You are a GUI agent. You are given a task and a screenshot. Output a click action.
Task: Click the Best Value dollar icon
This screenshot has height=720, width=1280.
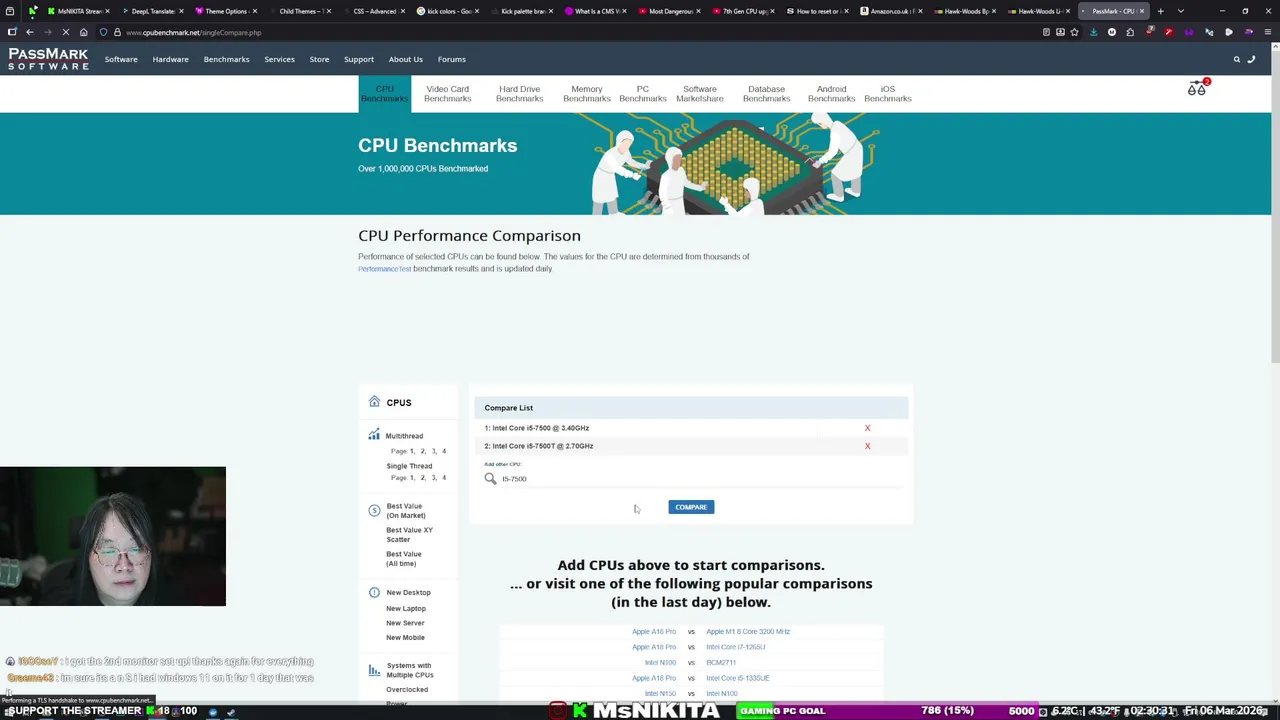click(x=374, y=510)
